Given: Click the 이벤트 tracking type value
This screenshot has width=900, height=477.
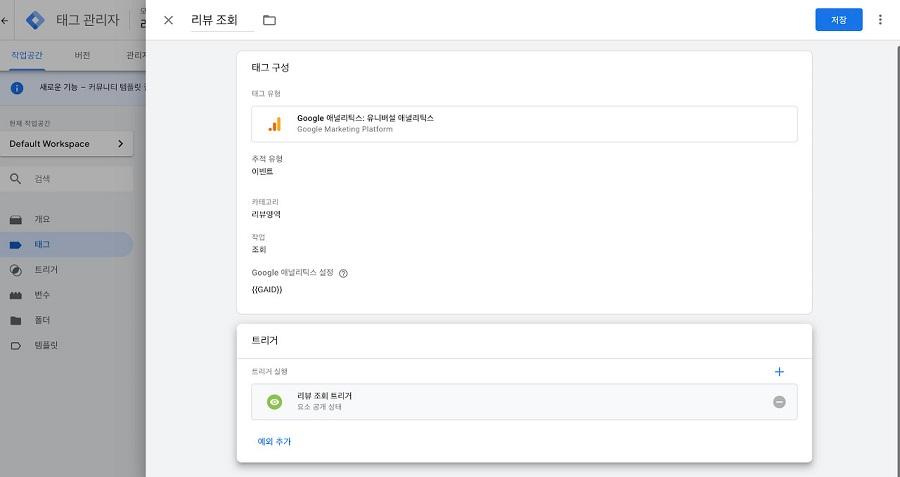Looking at the screenshot, I should click(262, 171).
